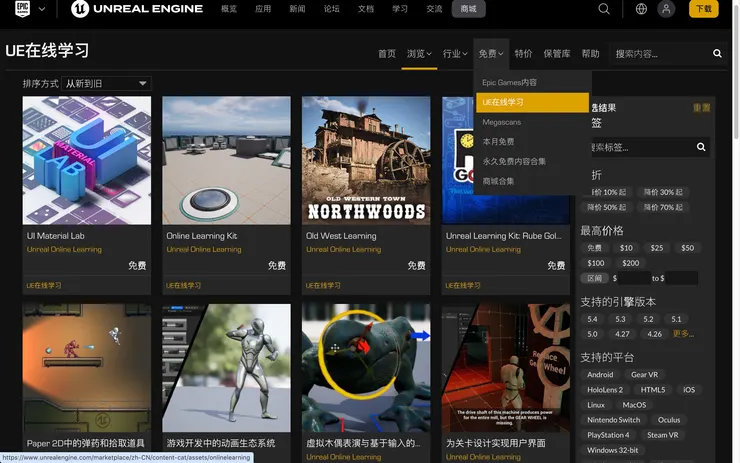Toggle the Nintendo Switch platform filter
740x463 pixels.
[x=614, y=420]
